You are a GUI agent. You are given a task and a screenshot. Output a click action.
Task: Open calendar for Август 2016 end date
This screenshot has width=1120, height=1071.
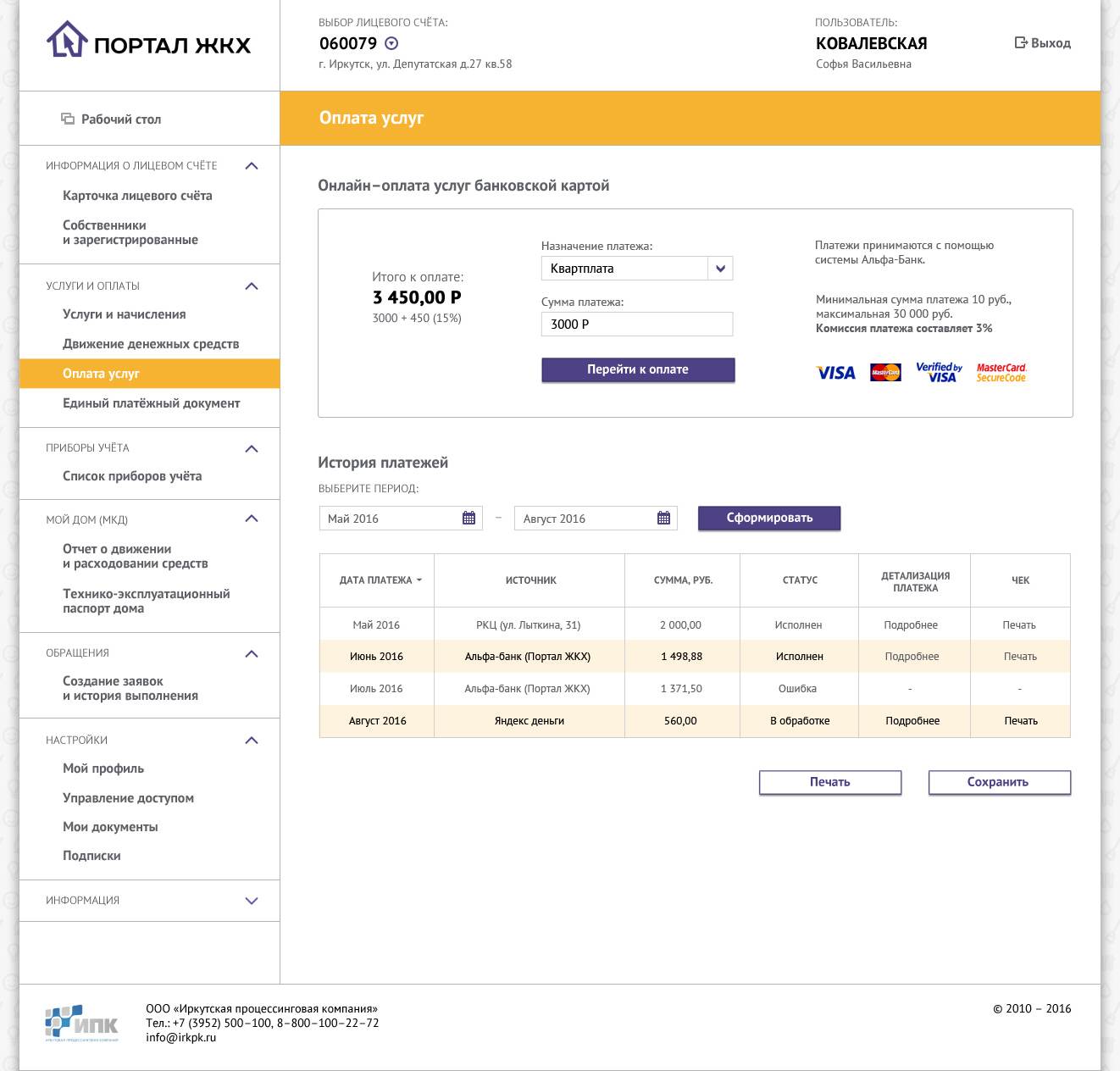[x=663, y=519]
